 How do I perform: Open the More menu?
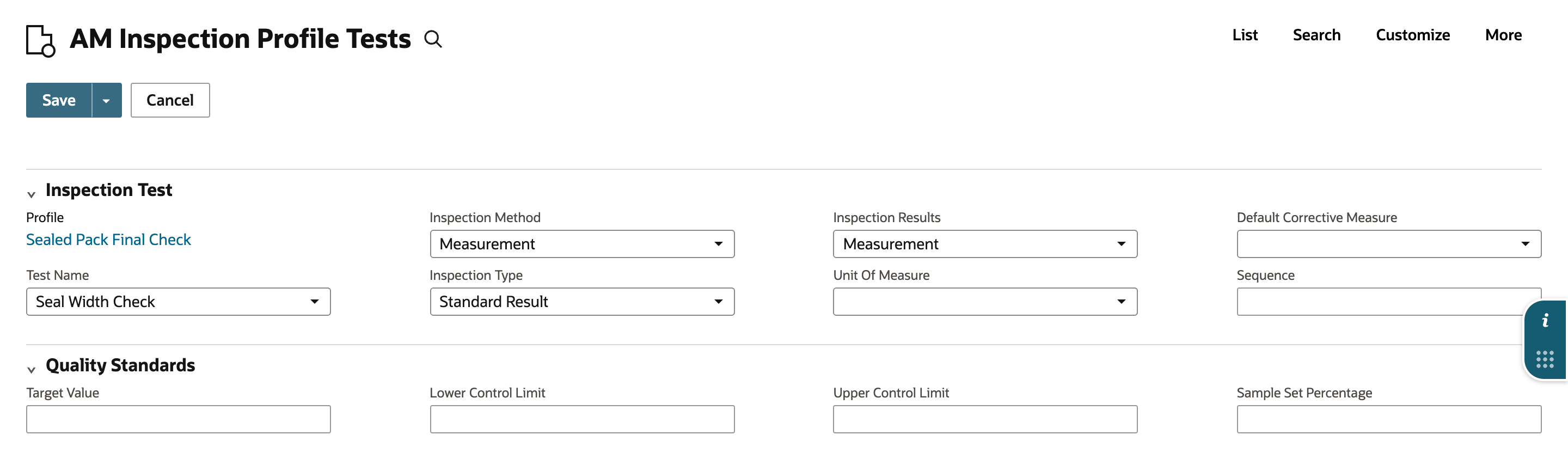pyautogui.click(x=1503, y=35)
